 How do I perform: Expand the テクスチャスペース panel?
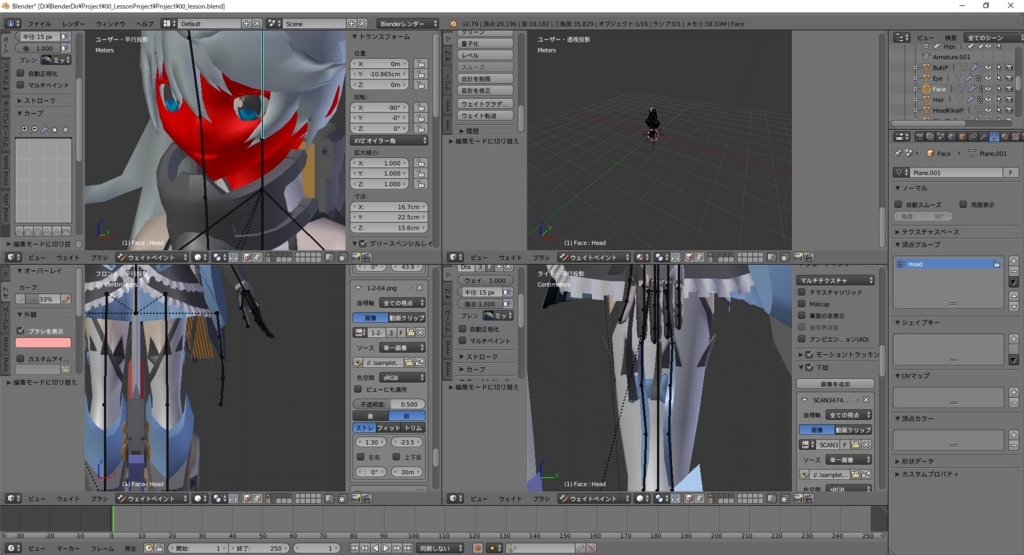tap(926, 232)
